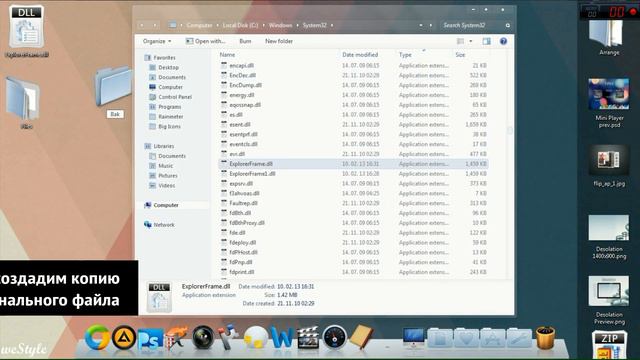Click Windows in the breadcrumb path
The height and width of the screenshot is (360, 640).
pos(280,25)
